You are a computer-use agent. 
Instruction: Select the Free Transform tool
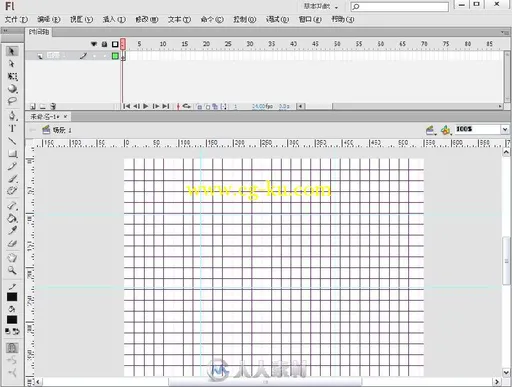tap(12, 76)
